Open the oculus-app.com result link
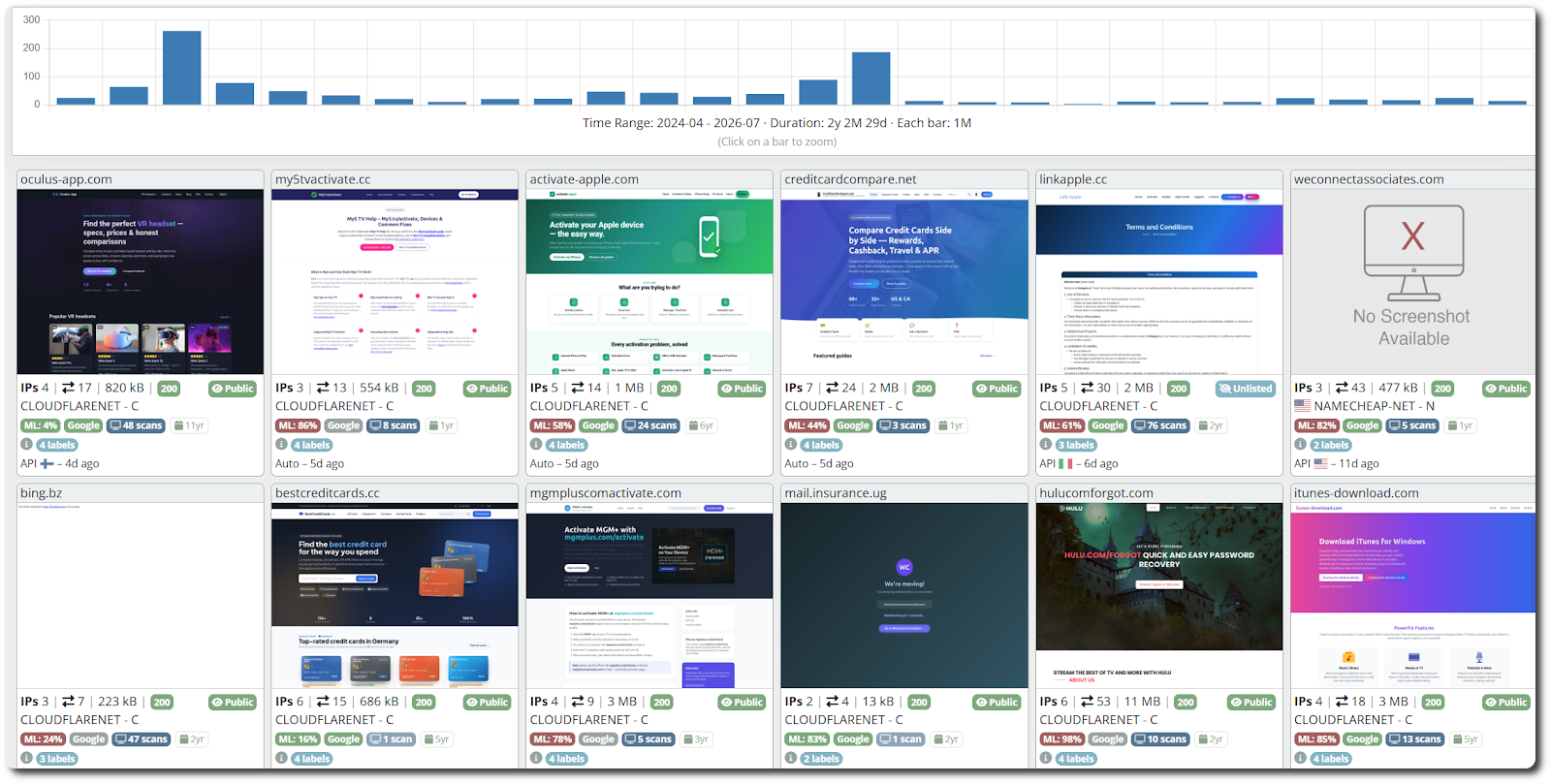This screenshot has height=784, width=1551. tap(66, 179)
